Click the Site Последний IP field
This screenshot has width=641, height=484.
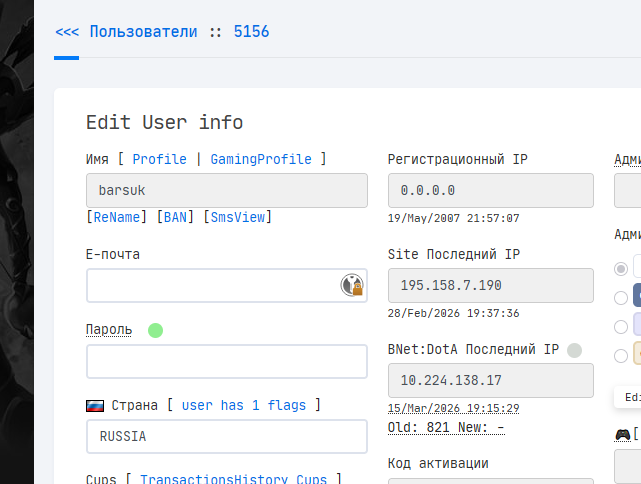pos(490,285)
